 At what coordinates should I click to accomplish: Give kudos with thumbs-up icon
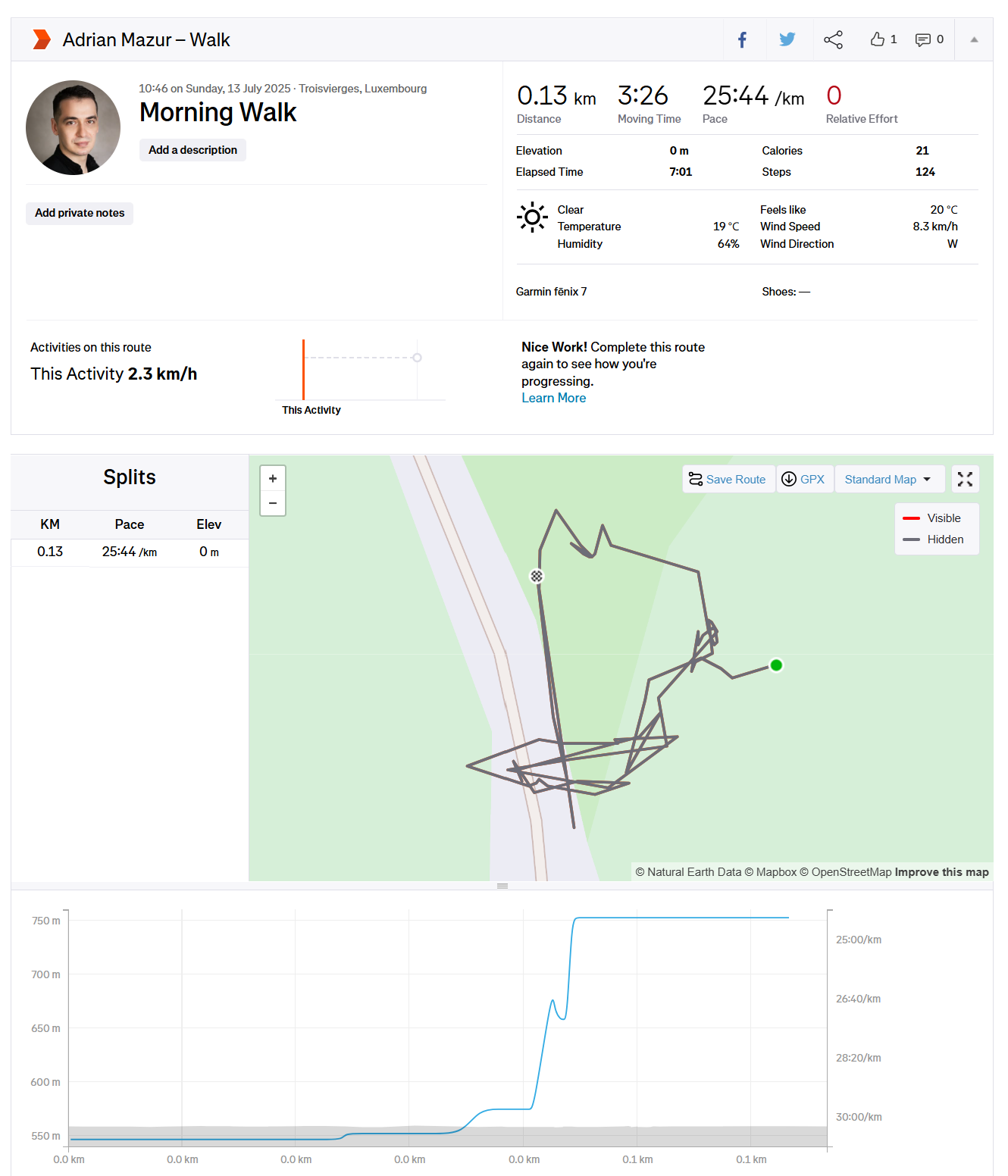point(878,39)
